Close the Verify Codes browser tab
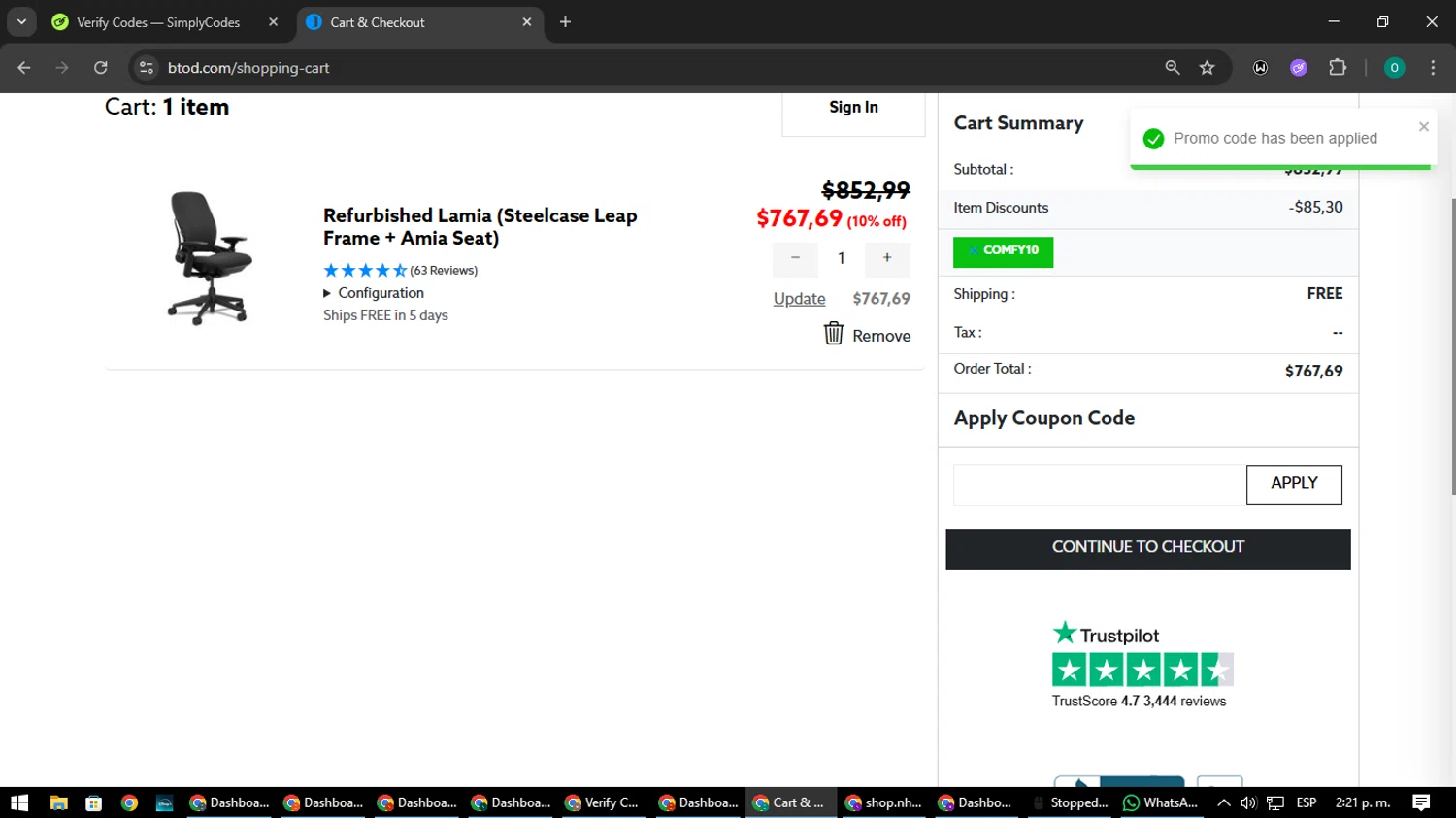Screen dimensions: 1456x818 (x=273, y=22)
